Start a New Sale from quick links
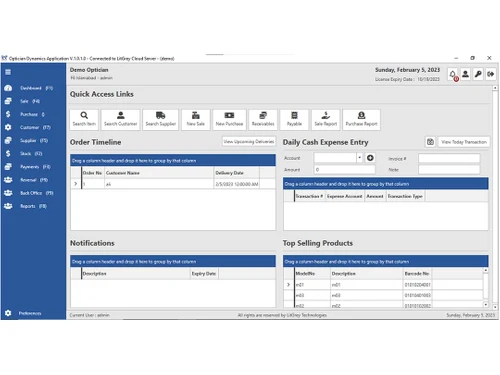The width and height of the screenshot is (500, 375). coord(196,119)
